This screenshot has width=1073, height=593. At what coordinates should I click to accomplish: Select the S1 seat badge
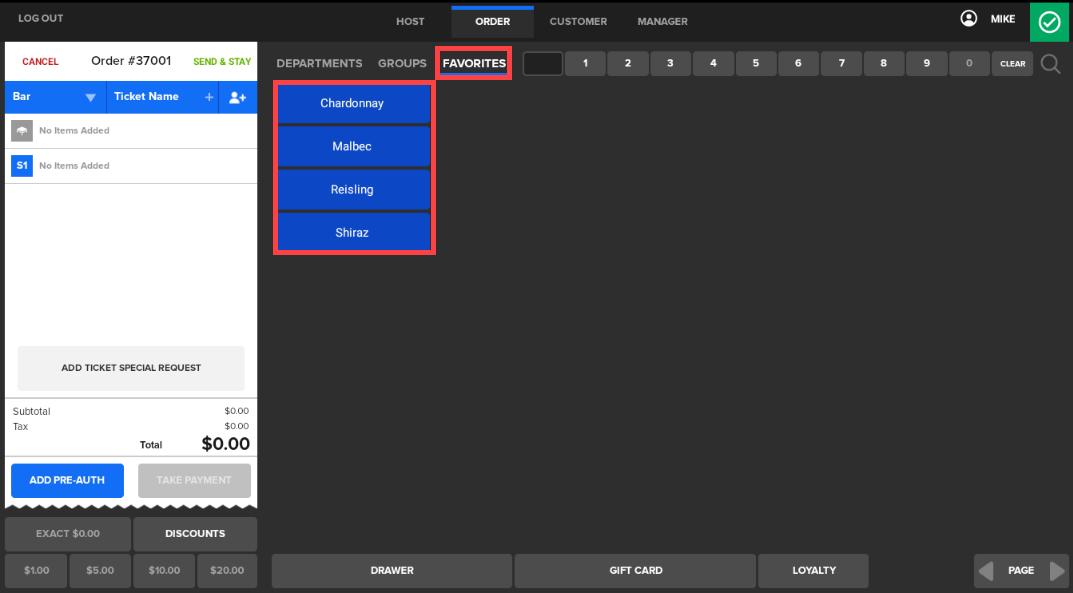click(x=21, y=166)
